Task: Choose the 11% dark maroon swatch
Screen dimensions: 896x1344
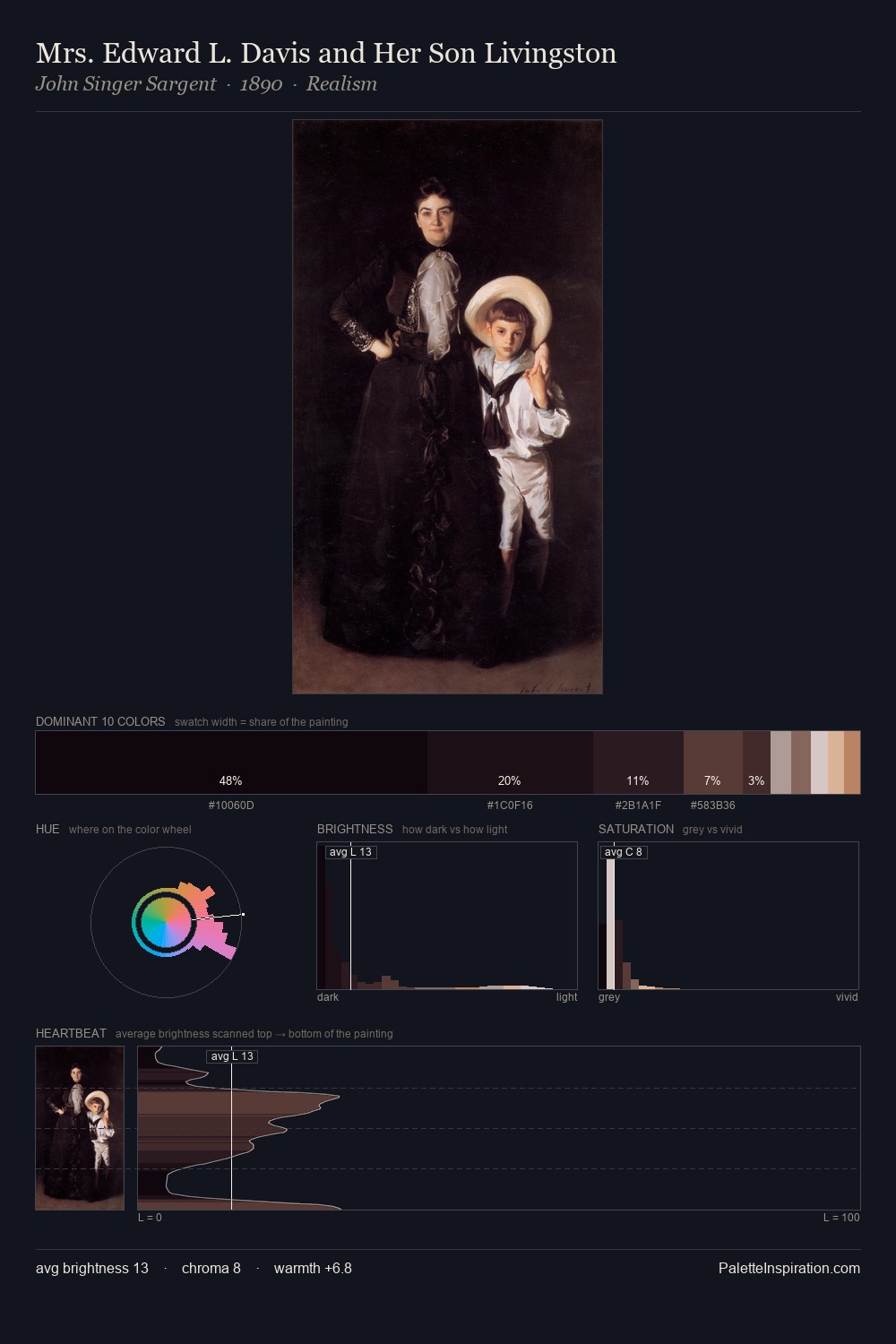Action: click(638, 762)
